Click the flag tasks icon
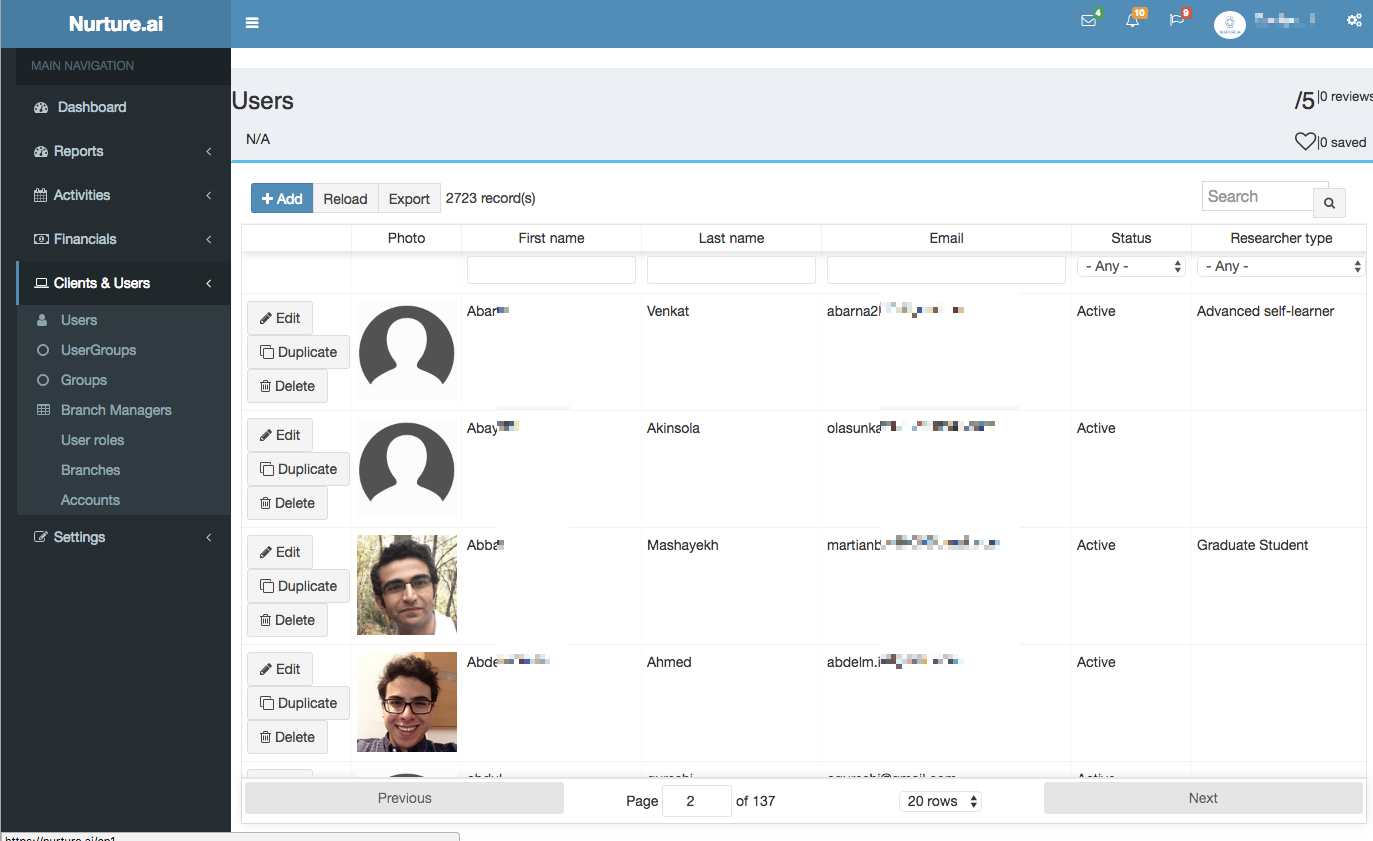Image resolution: width=1373 pixels, height=841 pixels. click(1177, 21)
